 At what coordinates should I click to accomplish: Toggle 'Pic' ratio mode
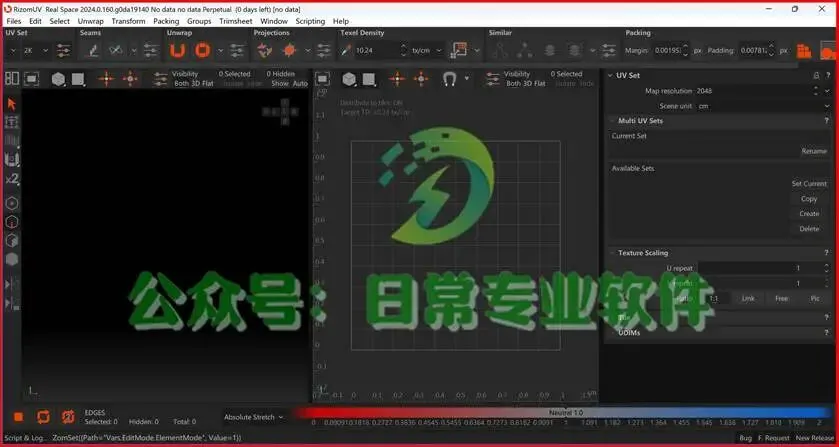[815, 299]
